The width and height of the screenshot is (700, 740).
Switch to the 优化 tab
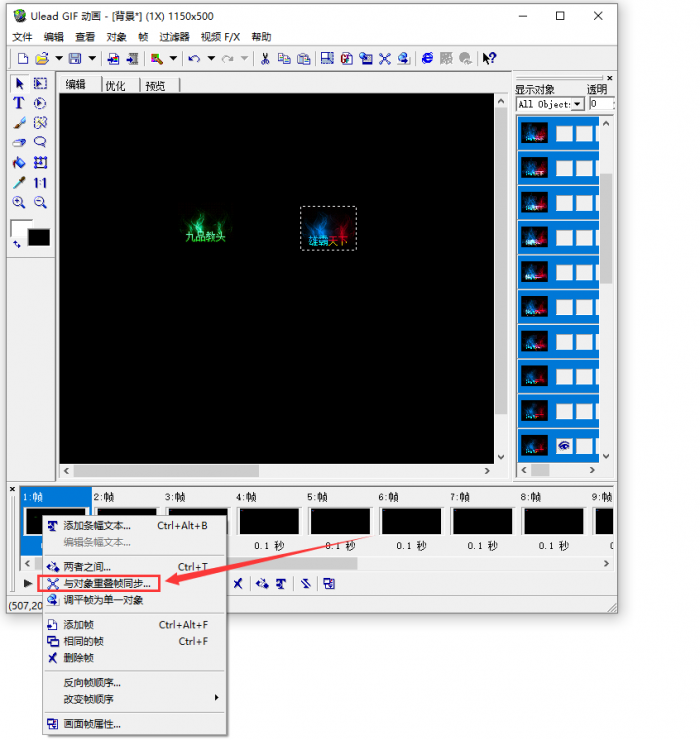115,85
